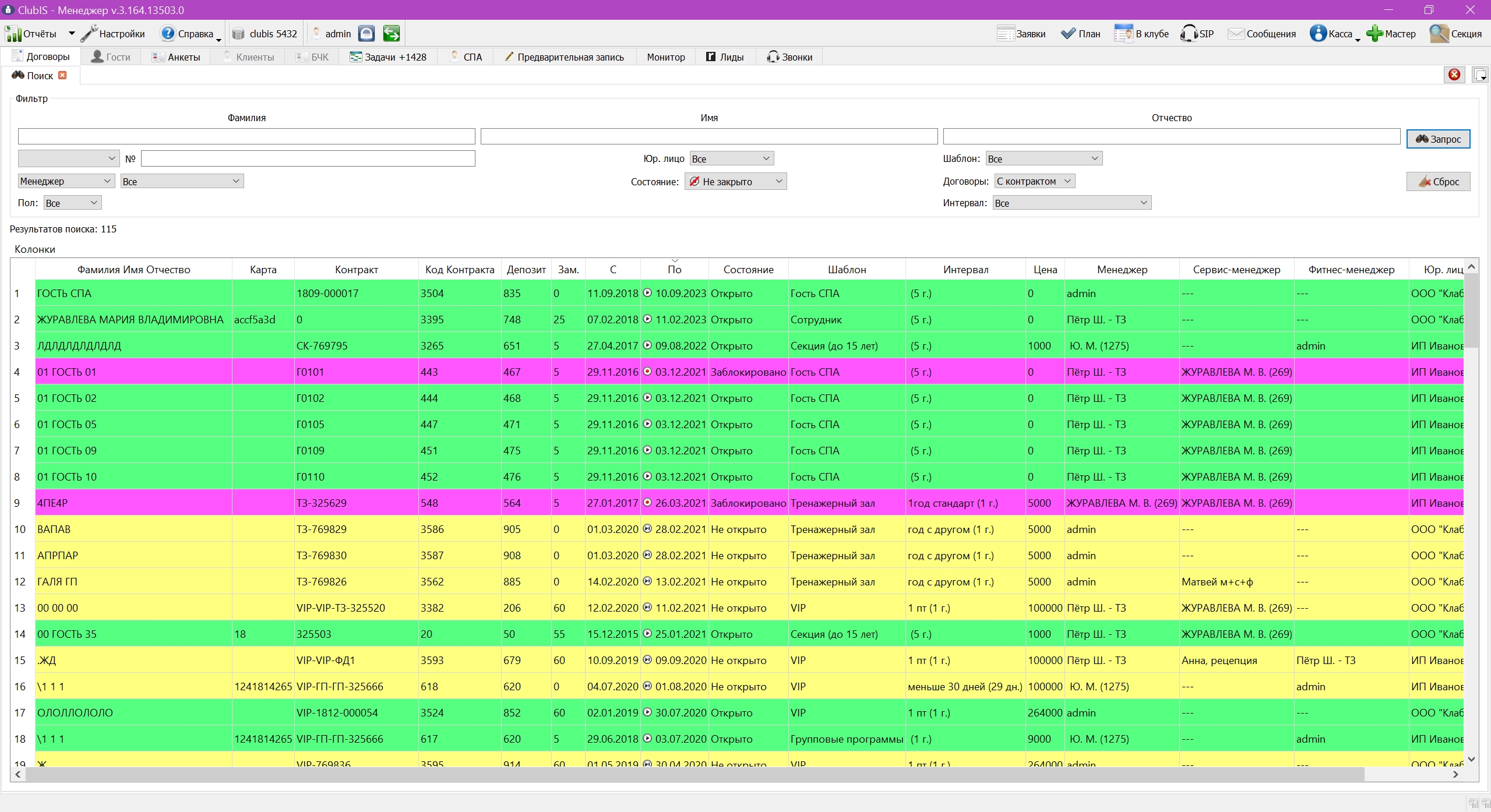Click the Фамилия input field
Viewport: 1491px width, 812px height.
pos(246,136)
